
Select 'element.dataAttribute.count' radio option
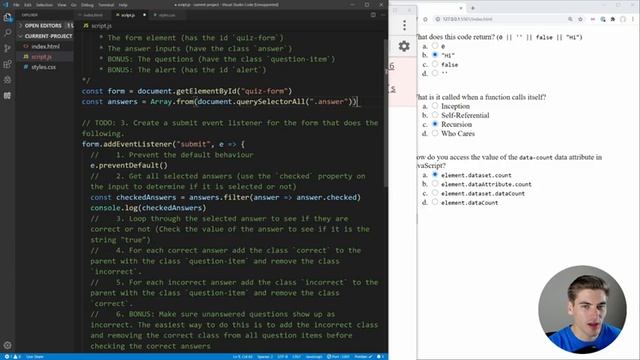click(x=435, y=184)
